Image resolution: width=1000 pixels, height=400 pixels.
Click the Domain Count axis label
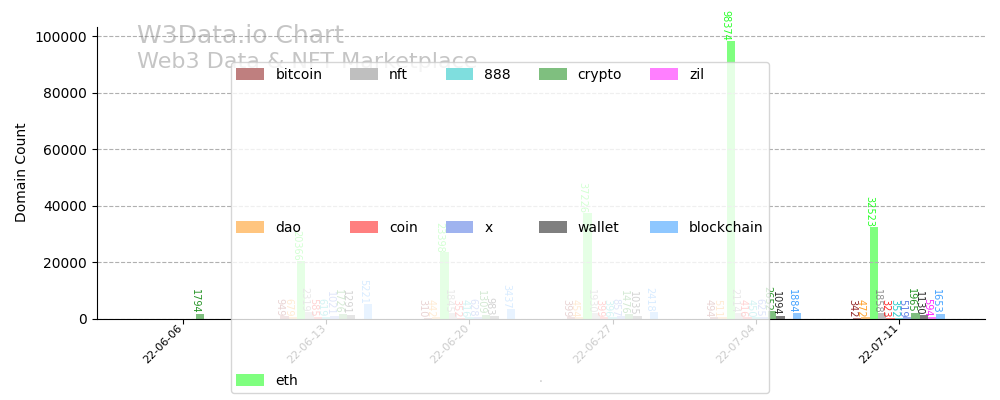tap(21, 172)
